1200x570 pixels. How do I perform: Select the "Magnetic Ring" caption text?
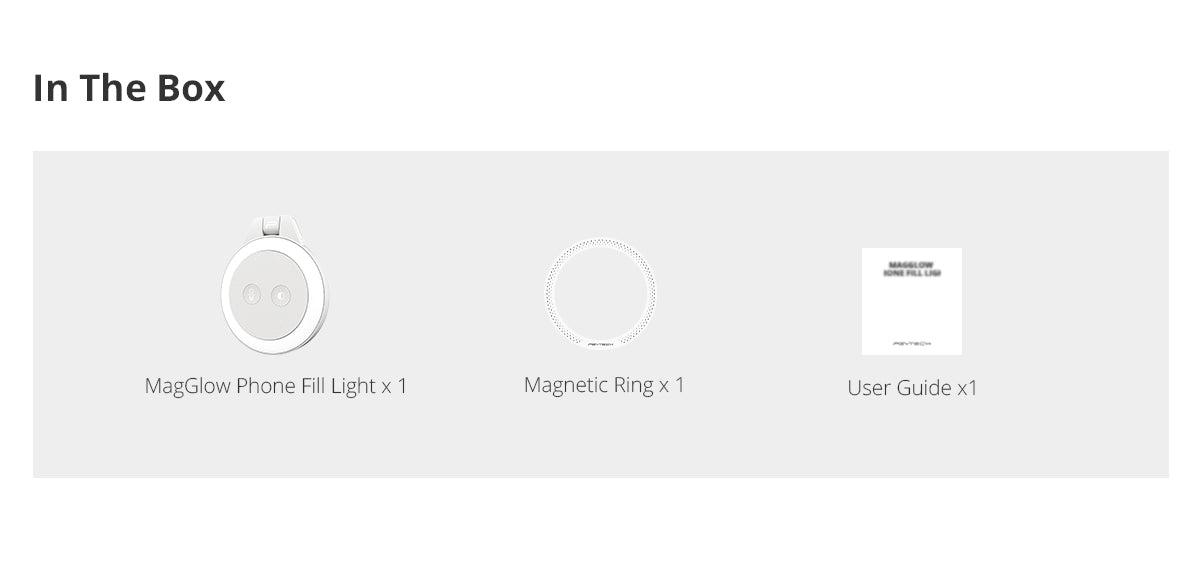(589, 385)
